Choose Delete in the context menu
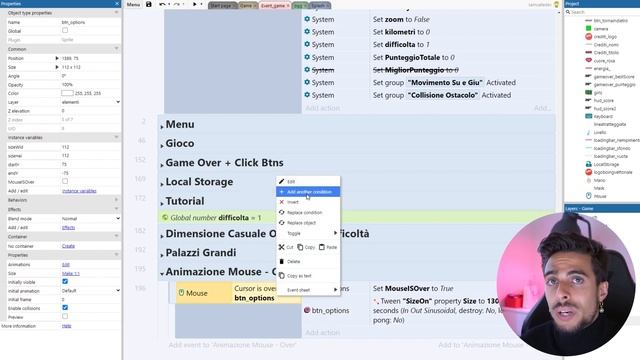Image resolution: width=640 pixels, height=360 pixels. click(308, 261)
